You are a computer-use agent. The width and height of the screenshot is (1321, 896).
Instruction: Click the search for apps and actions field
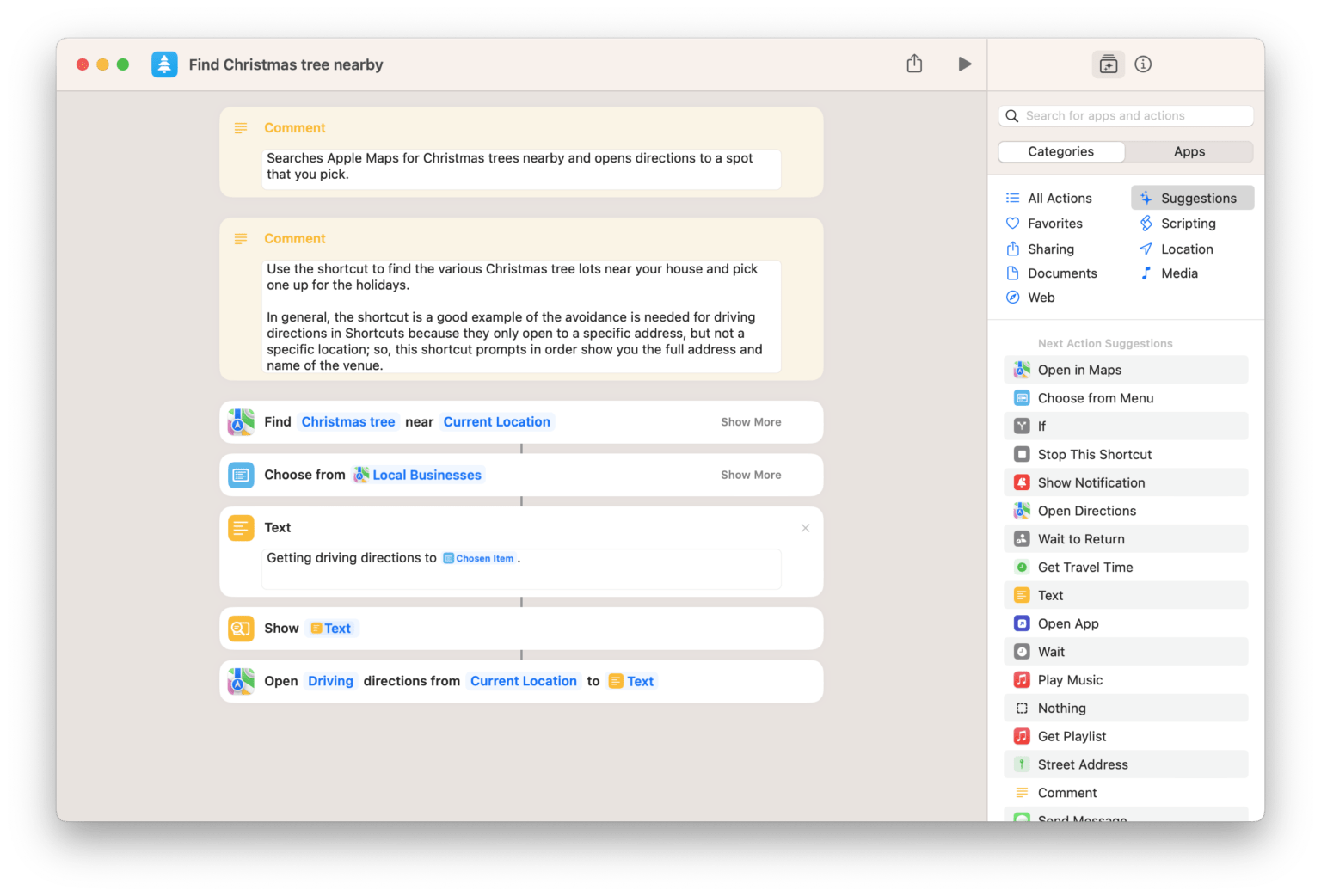1127,116
